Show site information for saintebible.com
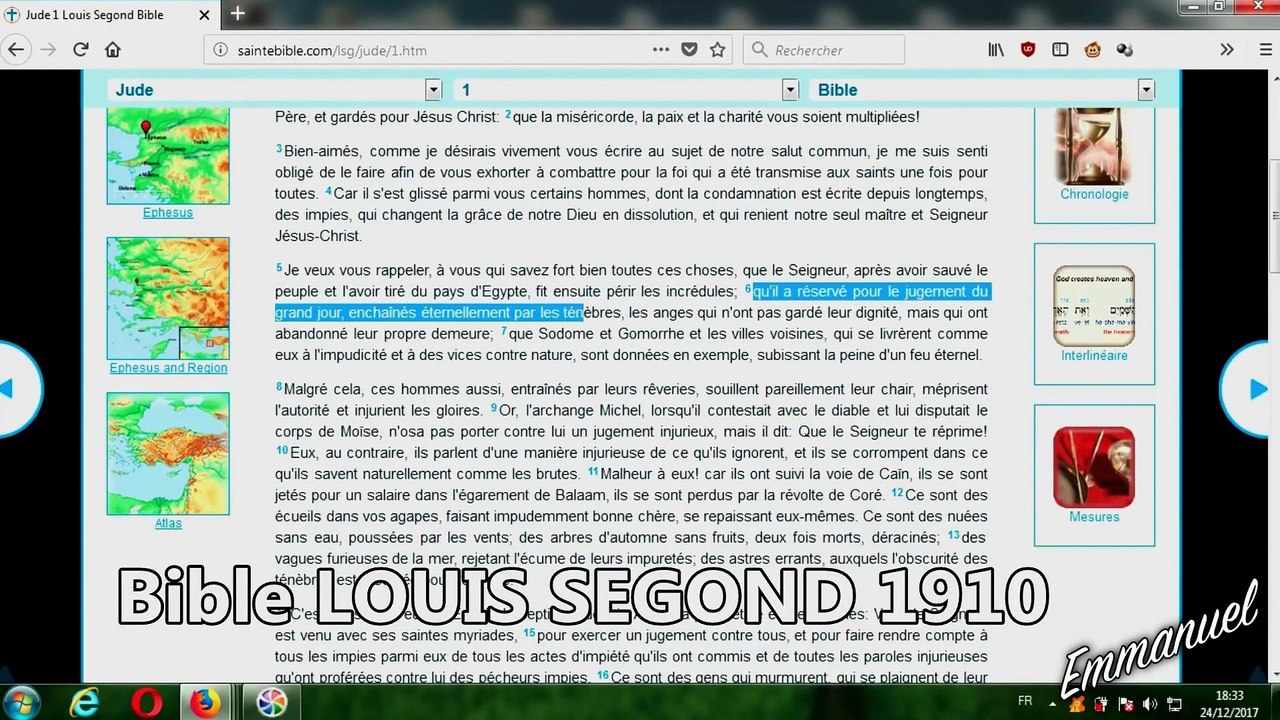The image size is (1280, 720). click(220, 50)
